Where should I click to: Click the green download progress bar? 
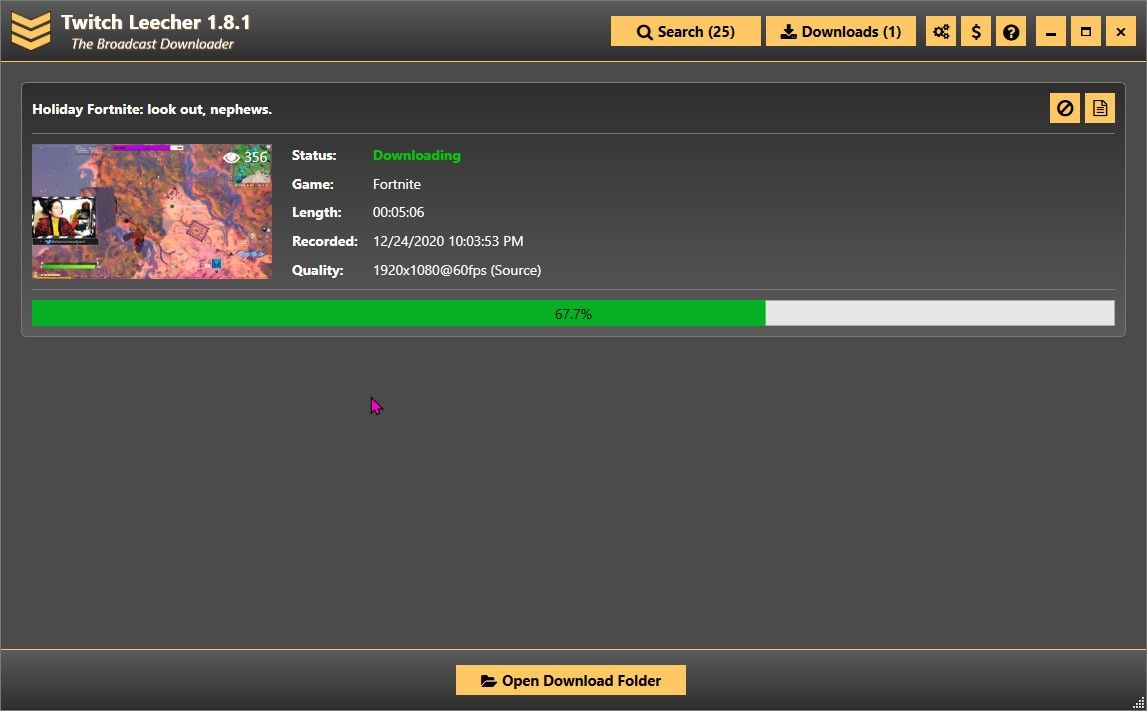click(x=398, y=313)
